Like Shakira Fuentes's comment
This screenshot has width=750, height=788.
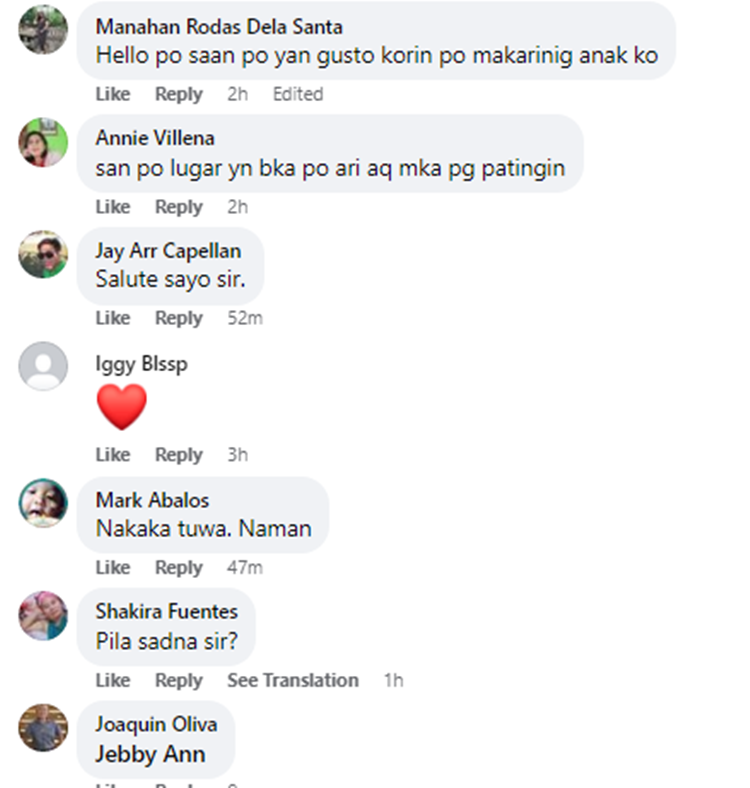113,680
